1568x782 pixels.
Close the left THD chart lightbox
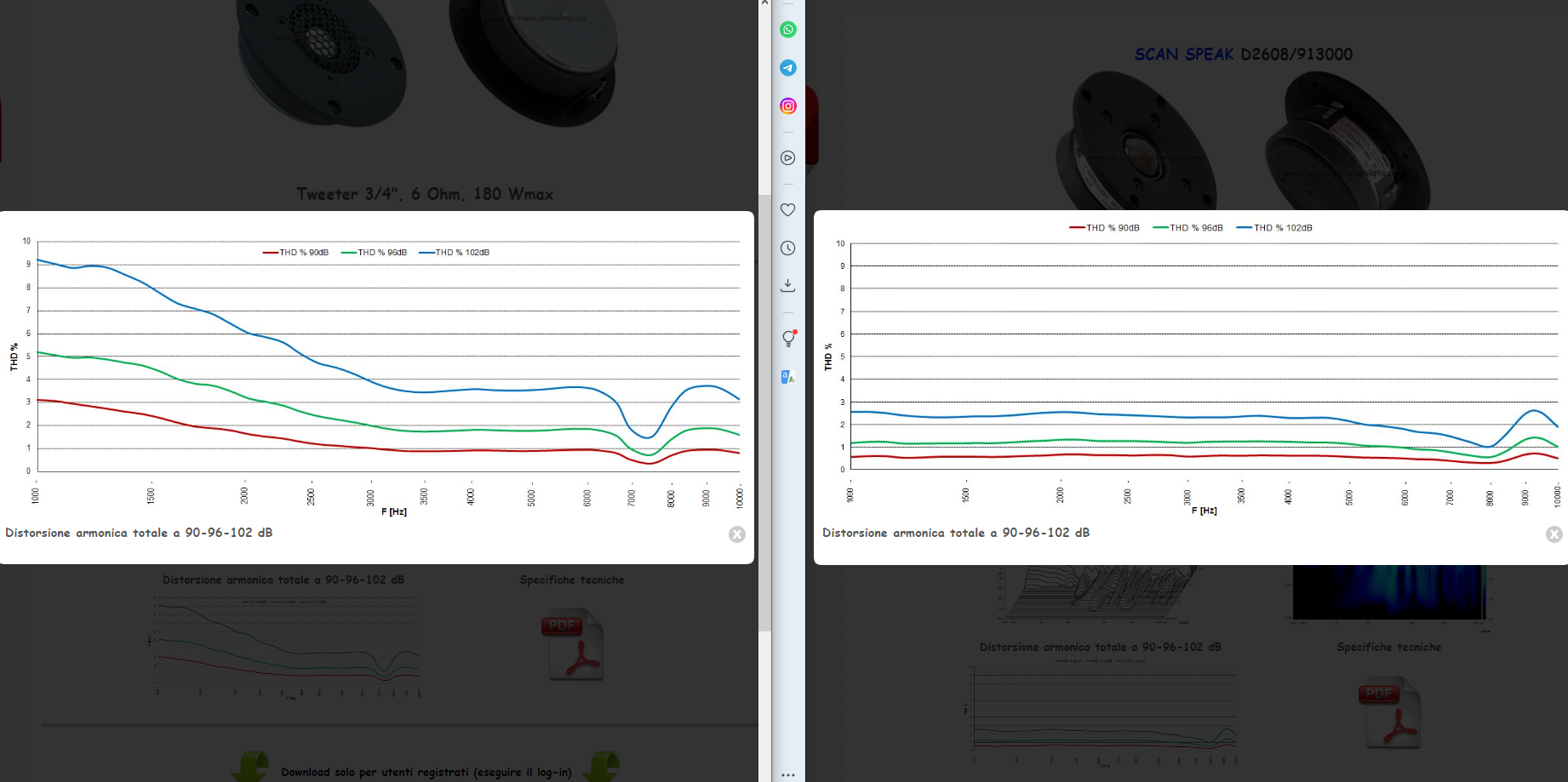737,534
